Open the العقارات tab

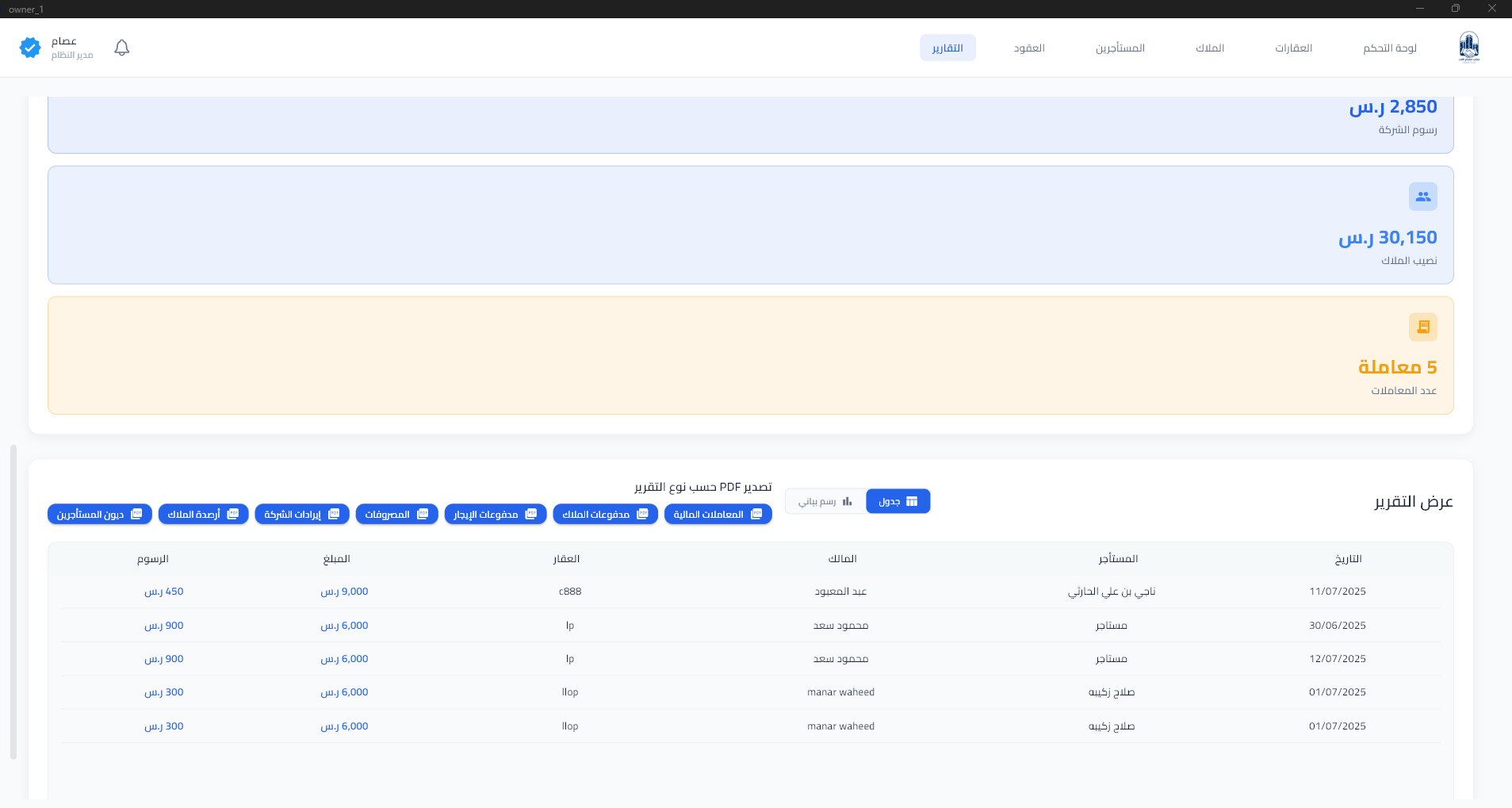1294,48
